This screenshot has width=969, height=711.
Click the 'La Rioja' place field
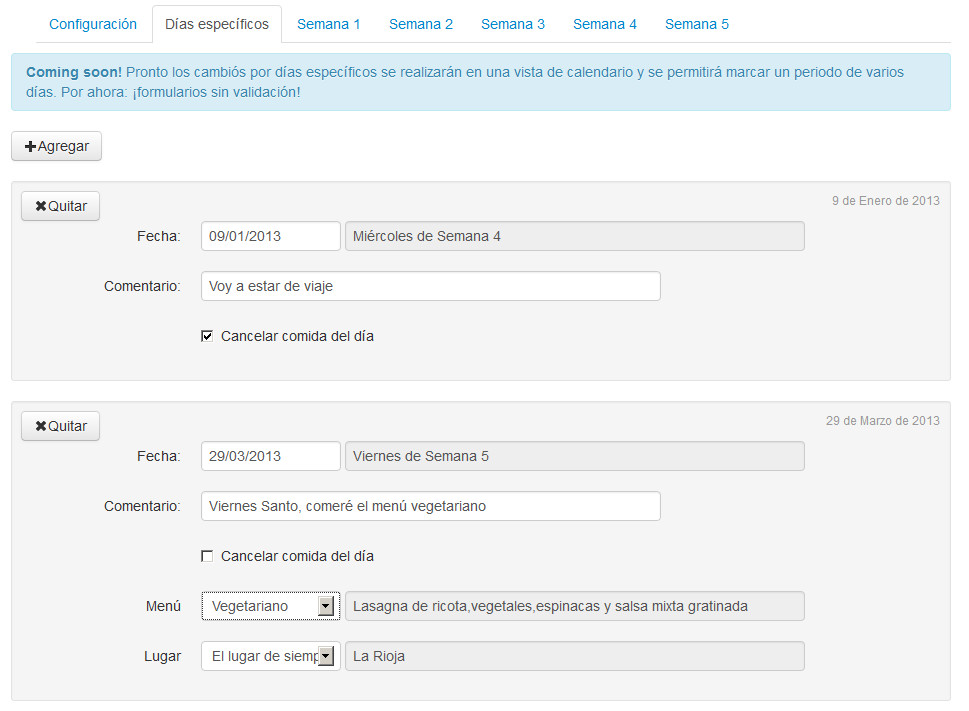(x=575, y=656)
